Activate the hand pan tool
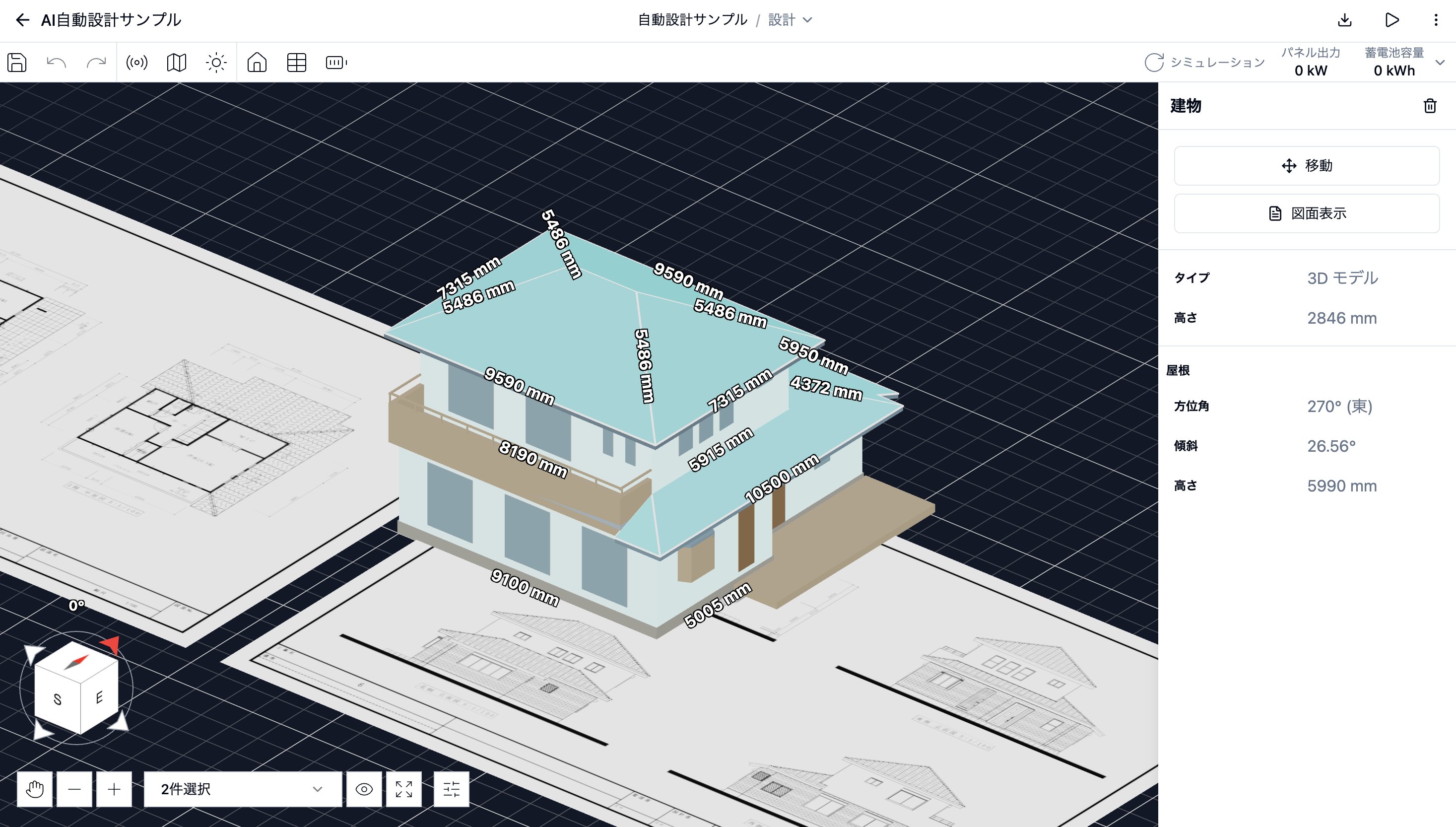The height and width of the screenshot is (827, 1456). 35,789
